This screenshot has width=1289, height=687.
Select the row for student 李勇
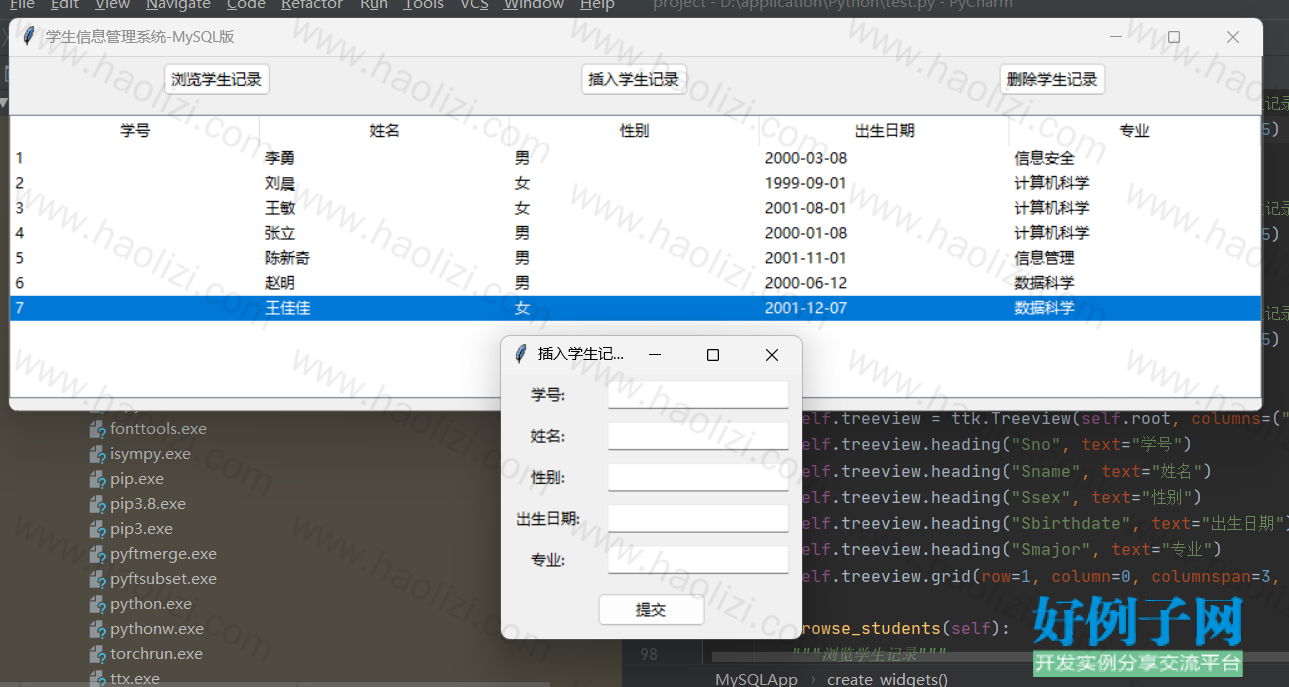[635, 158]
